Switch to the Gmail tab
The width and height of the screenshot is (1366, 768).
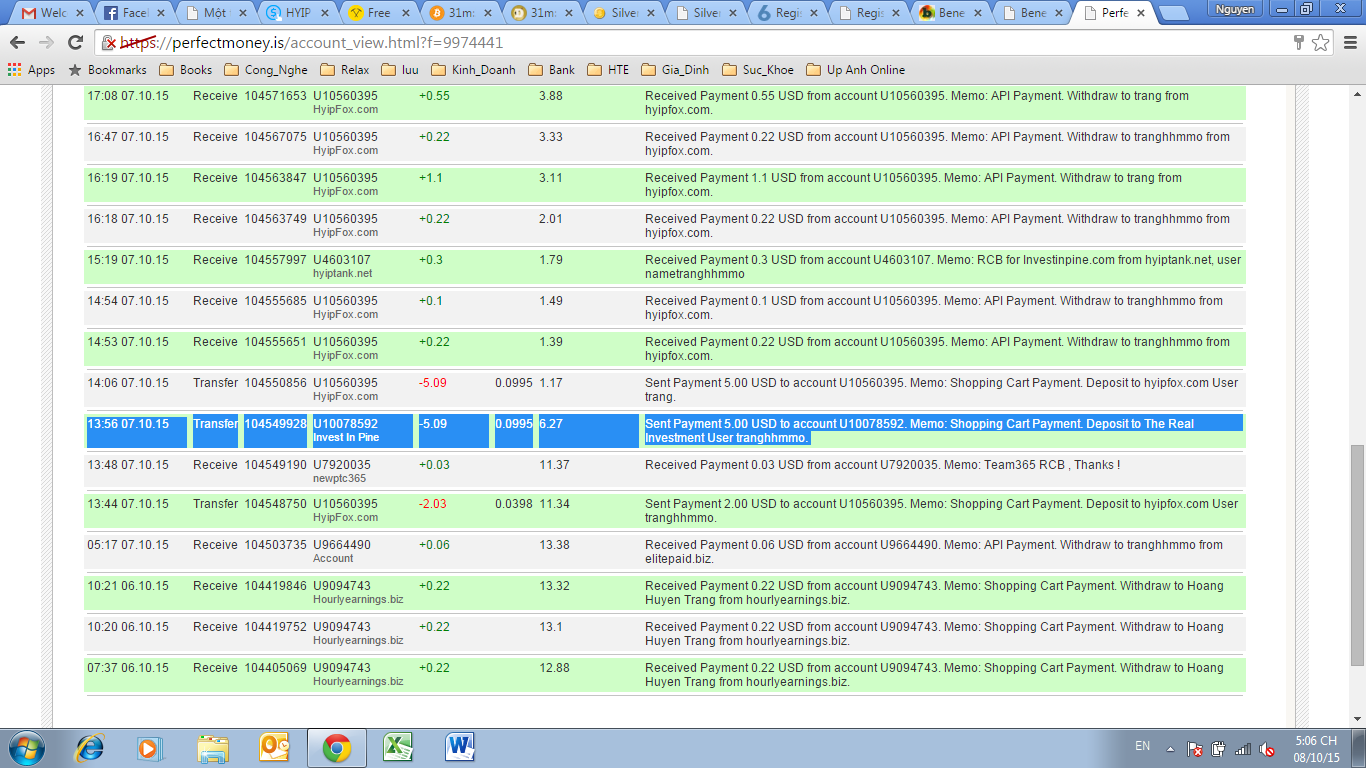click(x=45, y=14)
